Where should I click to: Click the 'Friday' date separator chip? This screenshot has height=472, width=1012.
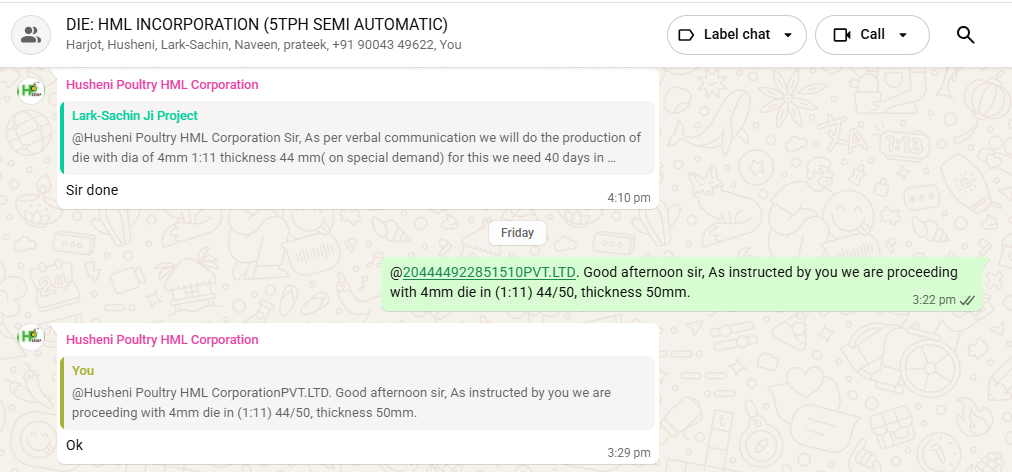[x=517, y=233]
